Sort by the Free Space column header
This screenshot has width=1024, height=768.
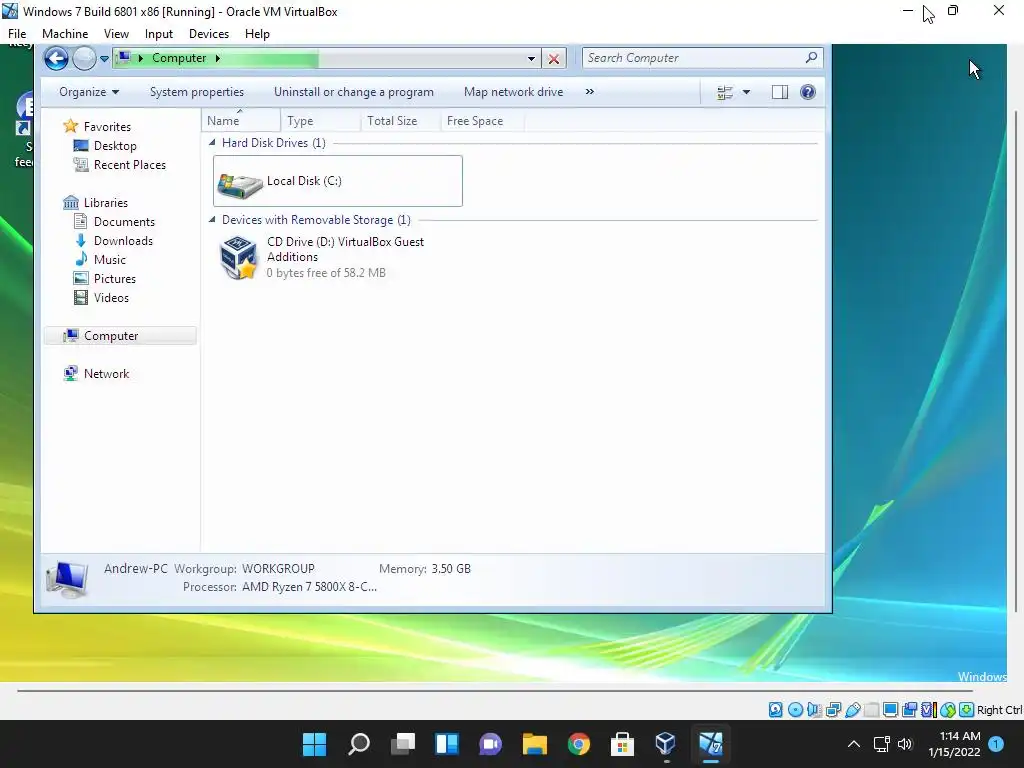point(482,121)
